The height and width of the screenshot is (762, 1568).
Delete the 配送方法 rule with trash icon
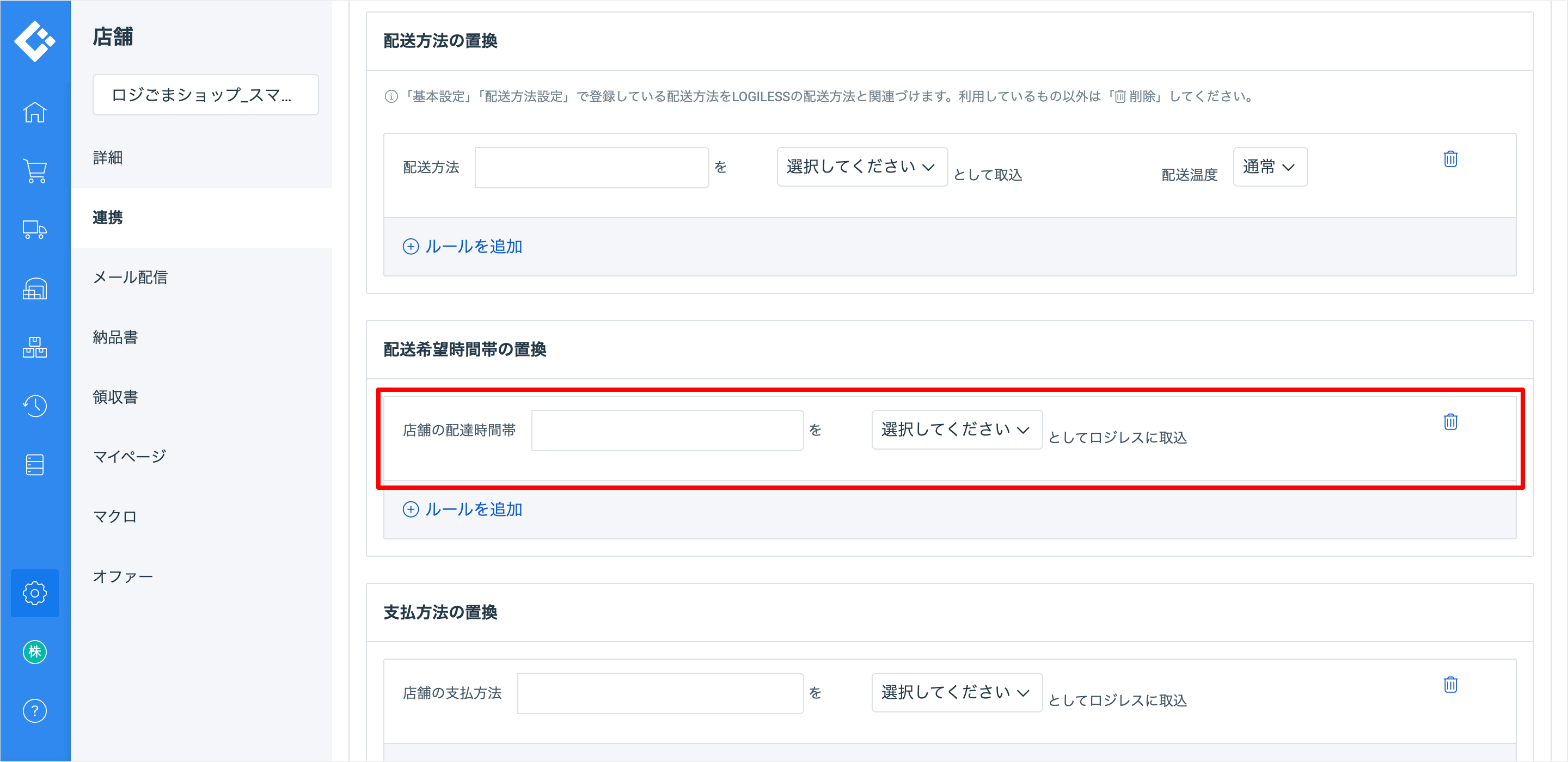pyautogui.click(x=1450, y=159)
